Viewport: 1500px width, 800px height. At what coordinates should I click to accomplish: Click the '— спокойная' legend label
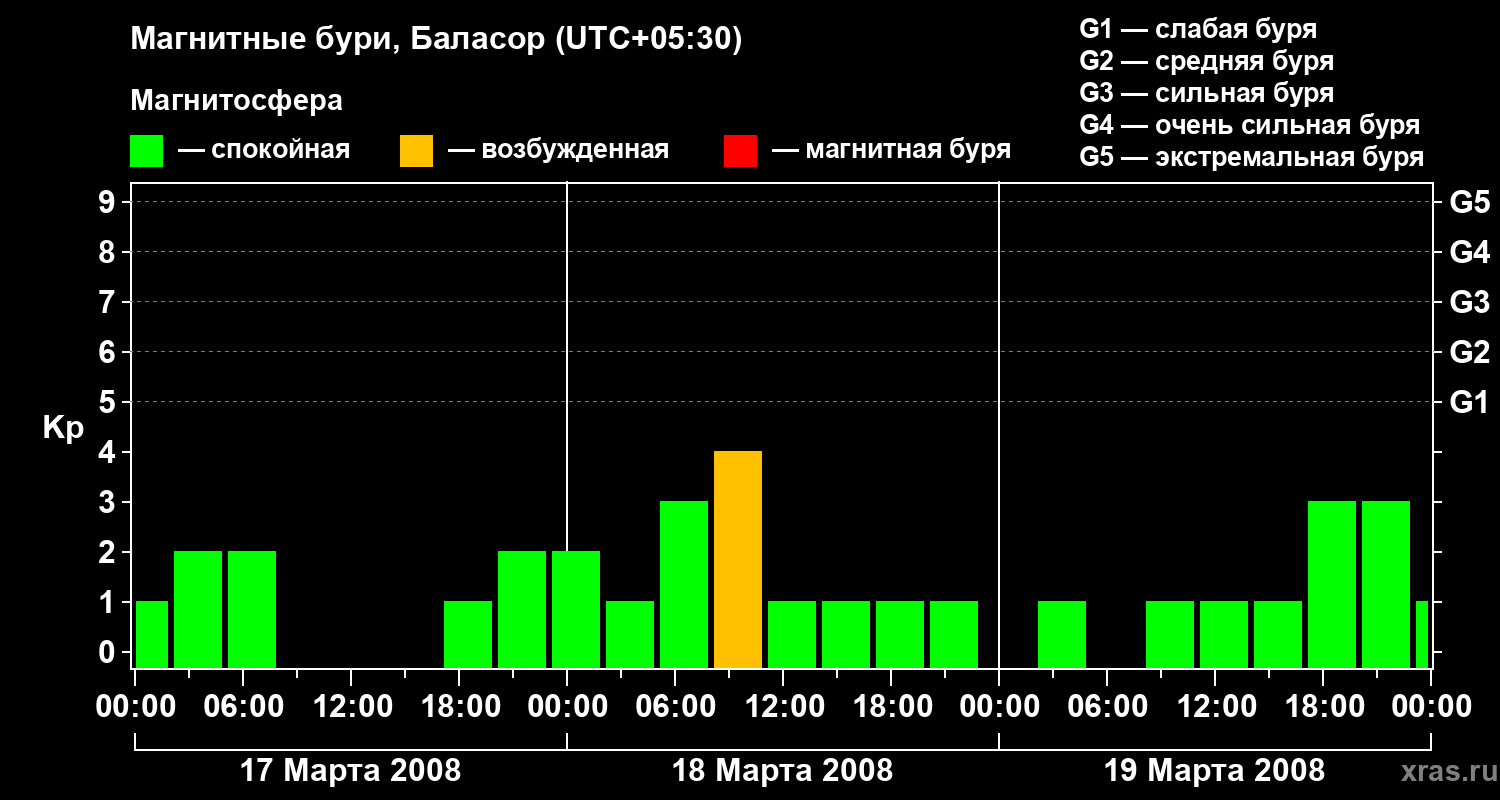pos(264,151)
